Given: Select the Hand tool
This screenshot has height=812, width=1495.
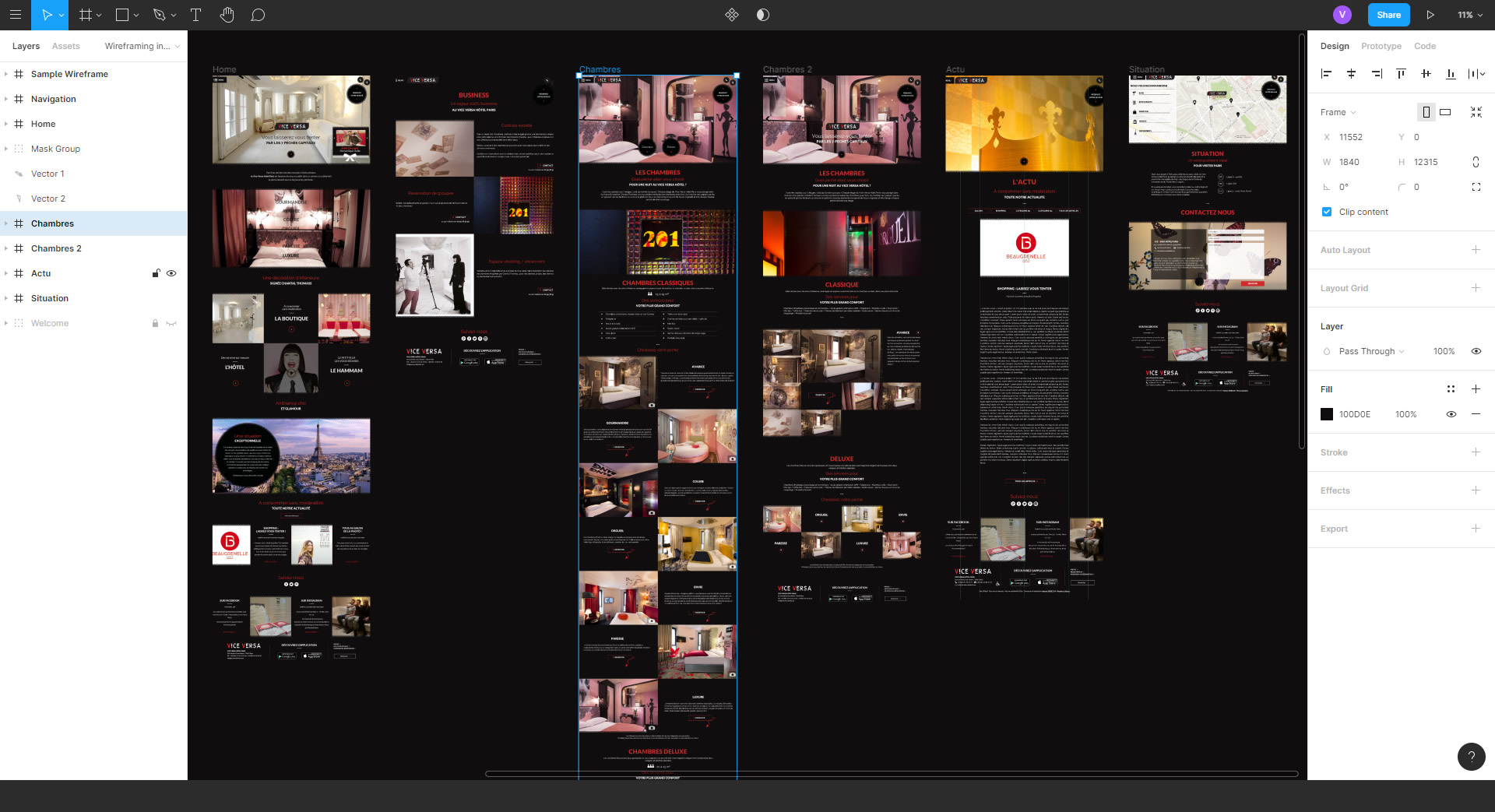Looking at the screenshot, I should (x=227, y=15).
